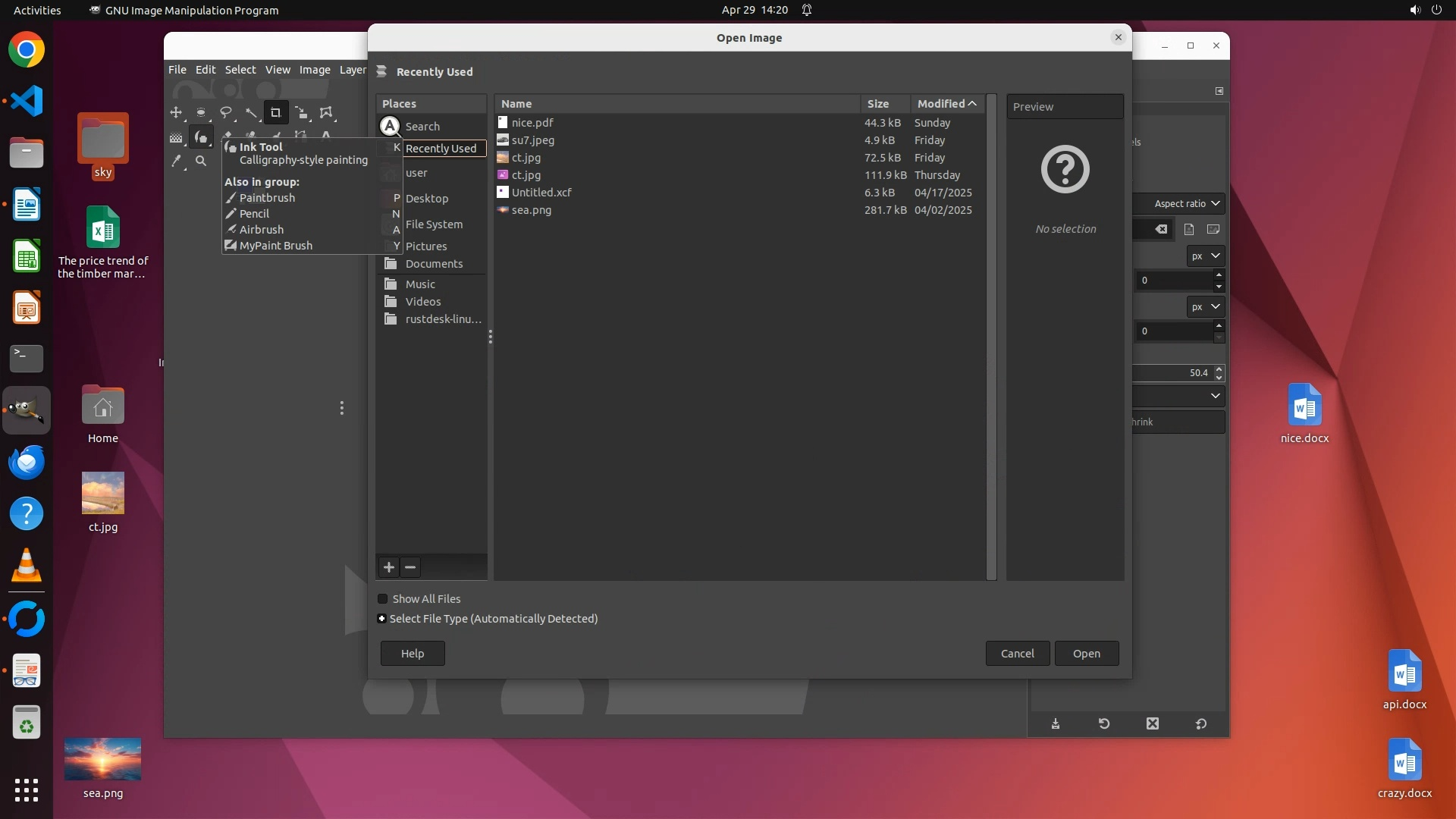
Task: Open the Edit menu
Action: tap(205, 70)
